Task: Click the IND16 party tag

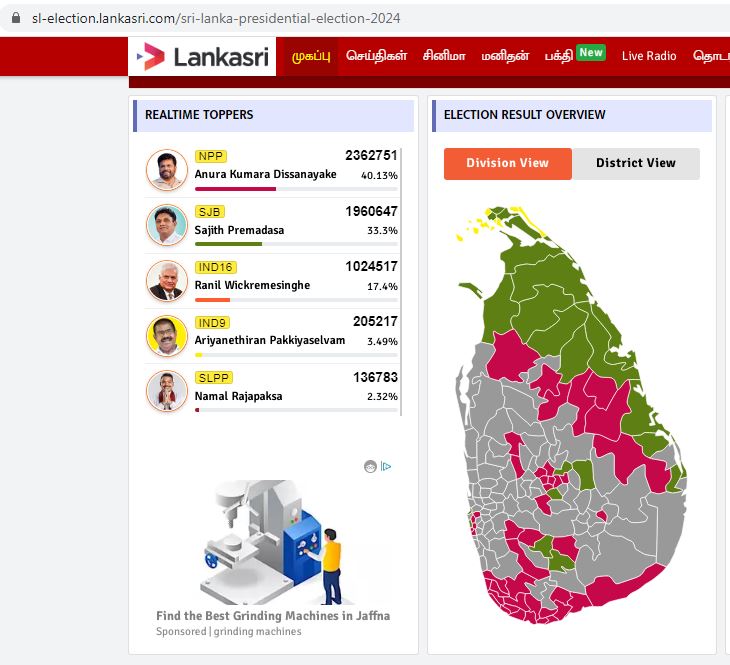Action: coord(216,267)
